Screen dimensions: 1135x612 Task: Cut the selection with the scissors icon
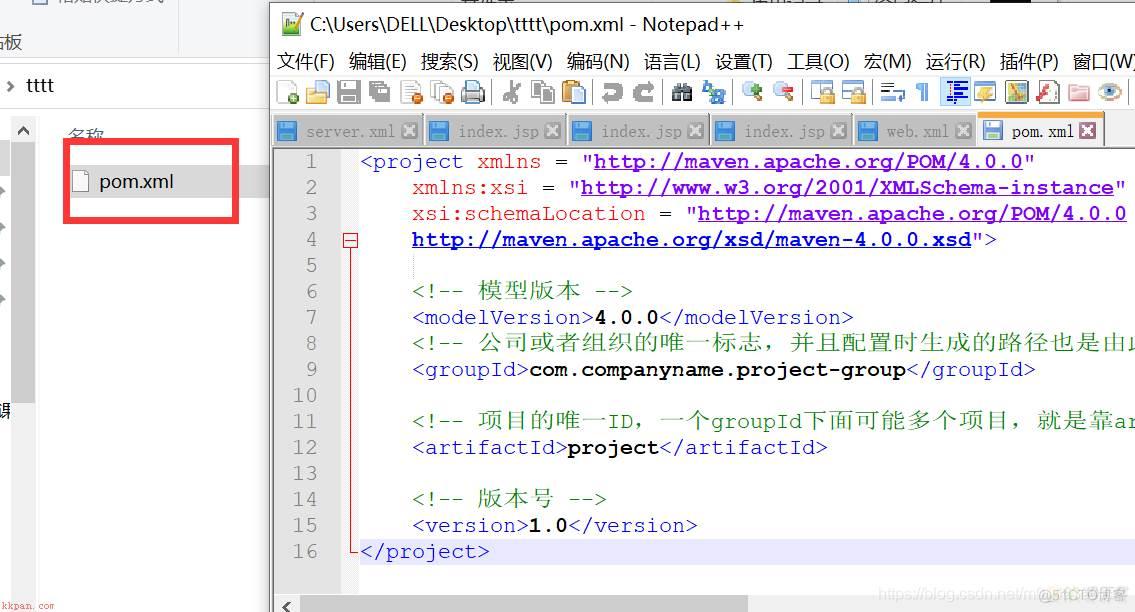pyautogui.click(x=511, y=92)
